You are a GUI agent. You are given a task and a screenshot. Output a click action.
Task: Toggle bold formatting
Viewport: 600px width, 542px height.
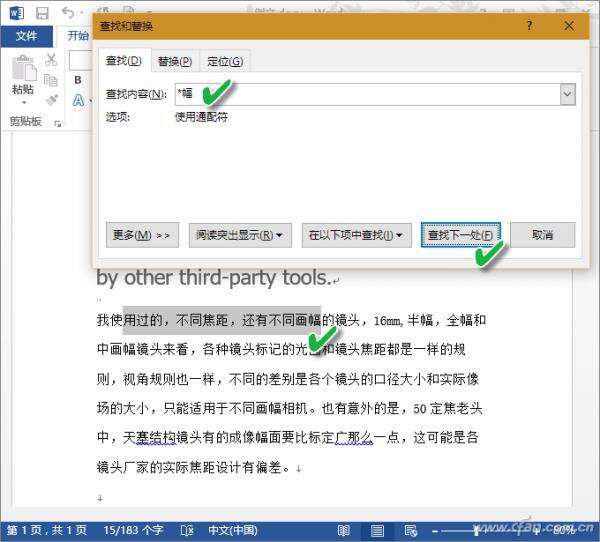pyautogui.click(x=78, y=80)
